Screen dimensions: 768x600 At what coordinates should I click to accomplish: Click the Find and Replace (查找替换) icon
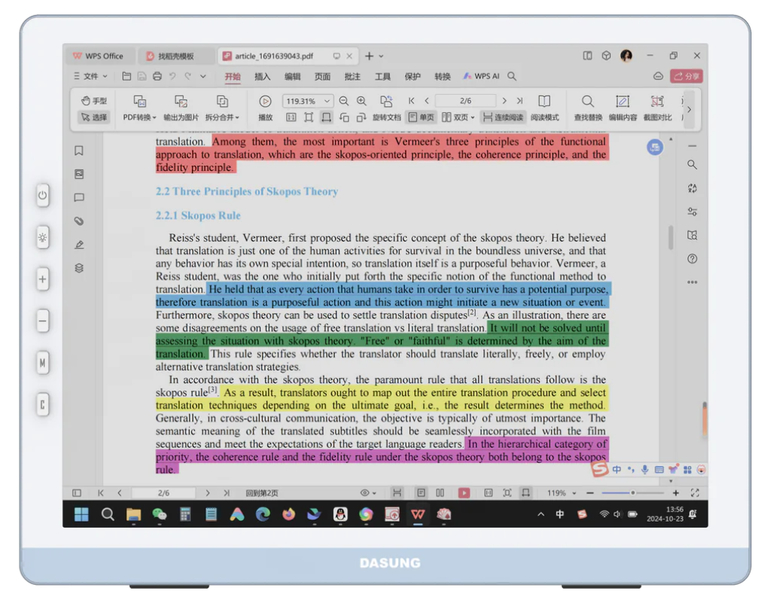[587, 102]
